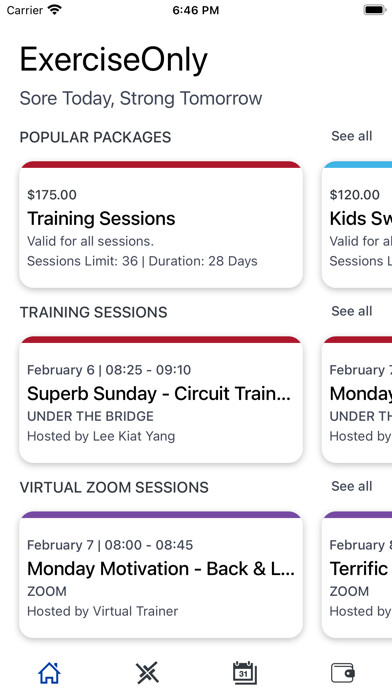Open Superb Sunday Circuit Training session card
The width and height of the screenshot is (392, 696).
pyautogui.click(x=161, y=399)
